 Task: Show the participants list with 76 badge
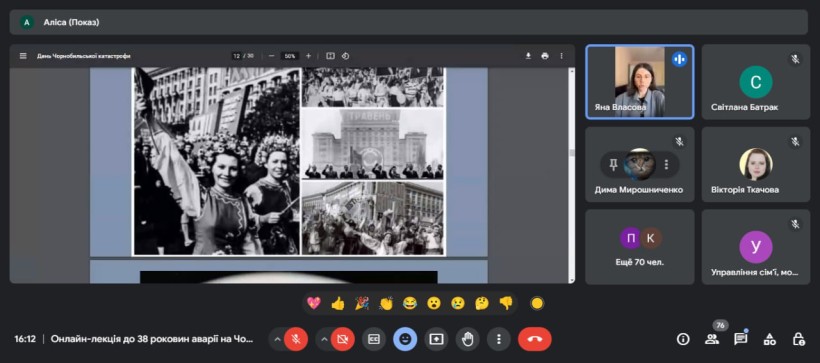coord(712,339)
